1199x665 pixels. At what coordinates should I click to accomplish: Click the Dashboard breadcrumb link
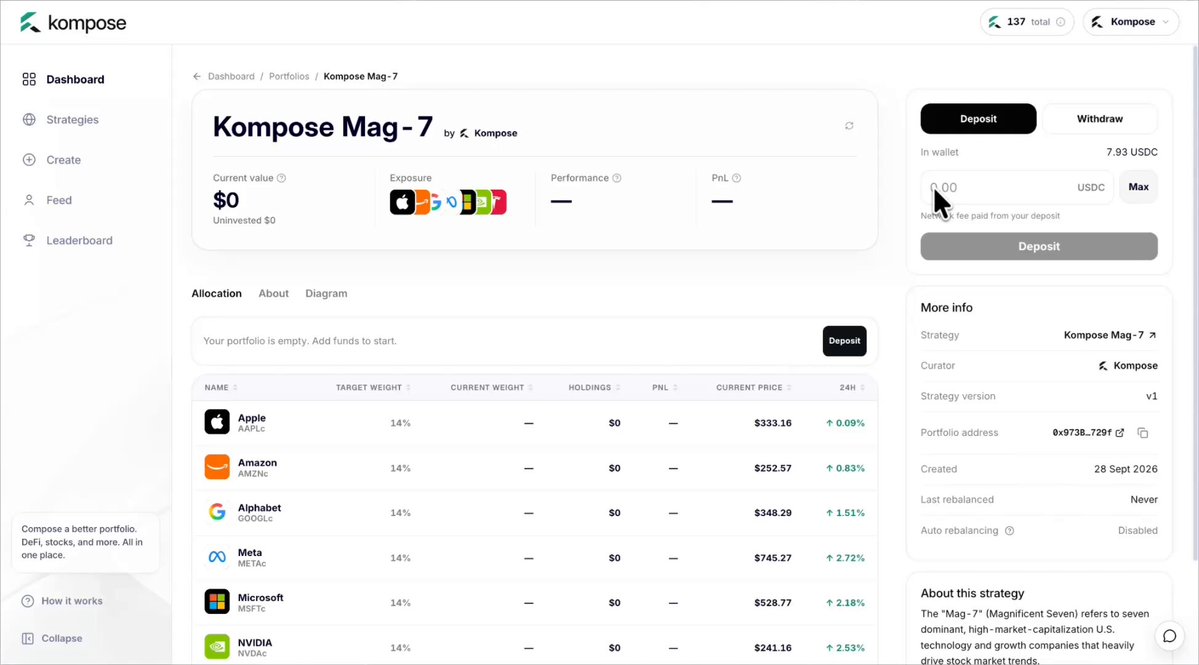tap(231, 76)
